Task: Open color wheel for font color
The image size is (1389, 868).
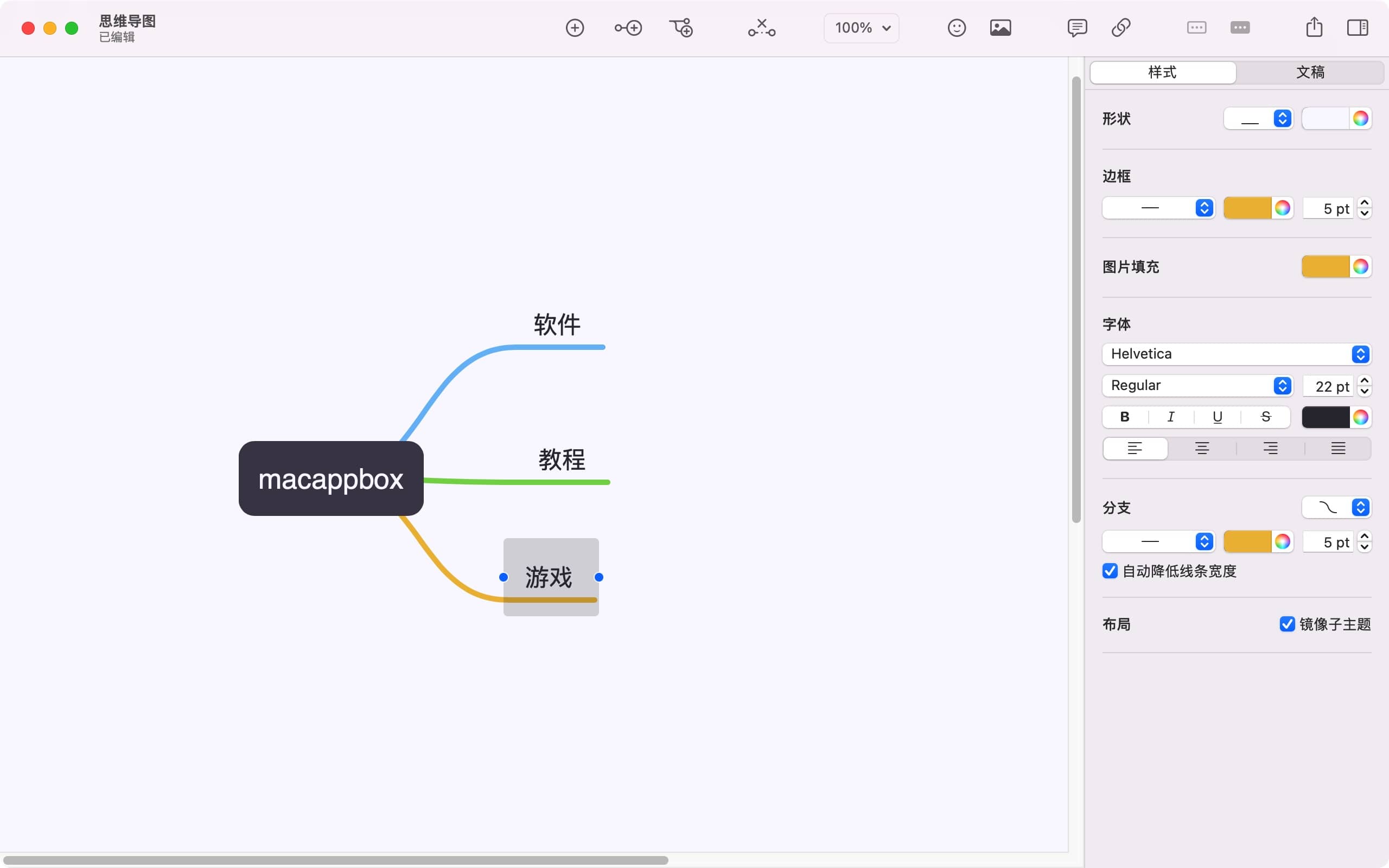Action: pos(1360,417)
